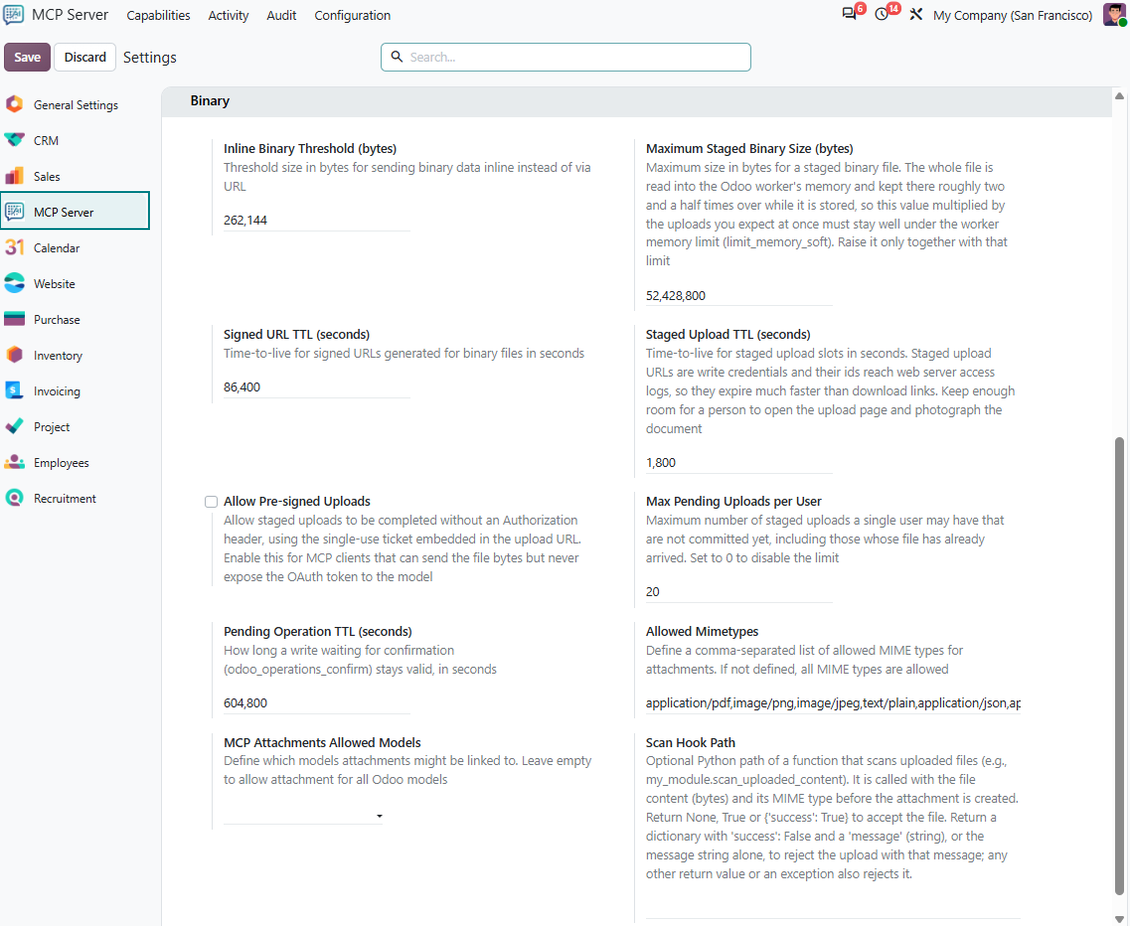This screenshot has height=926, width=1130.
Task: Edit the Max Pending Uploads per User value
Action: point(739,592)
